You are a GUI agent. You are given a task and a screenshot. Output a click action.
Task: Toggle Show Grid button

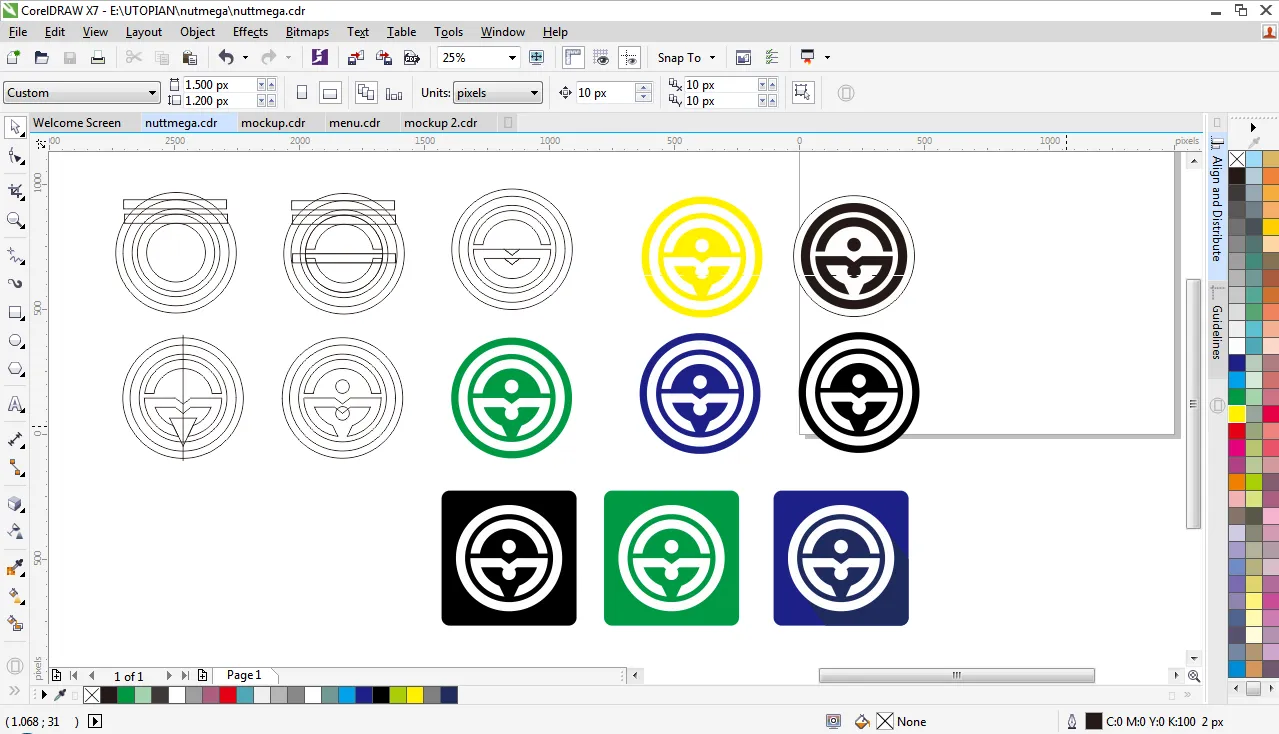(601, 58)
